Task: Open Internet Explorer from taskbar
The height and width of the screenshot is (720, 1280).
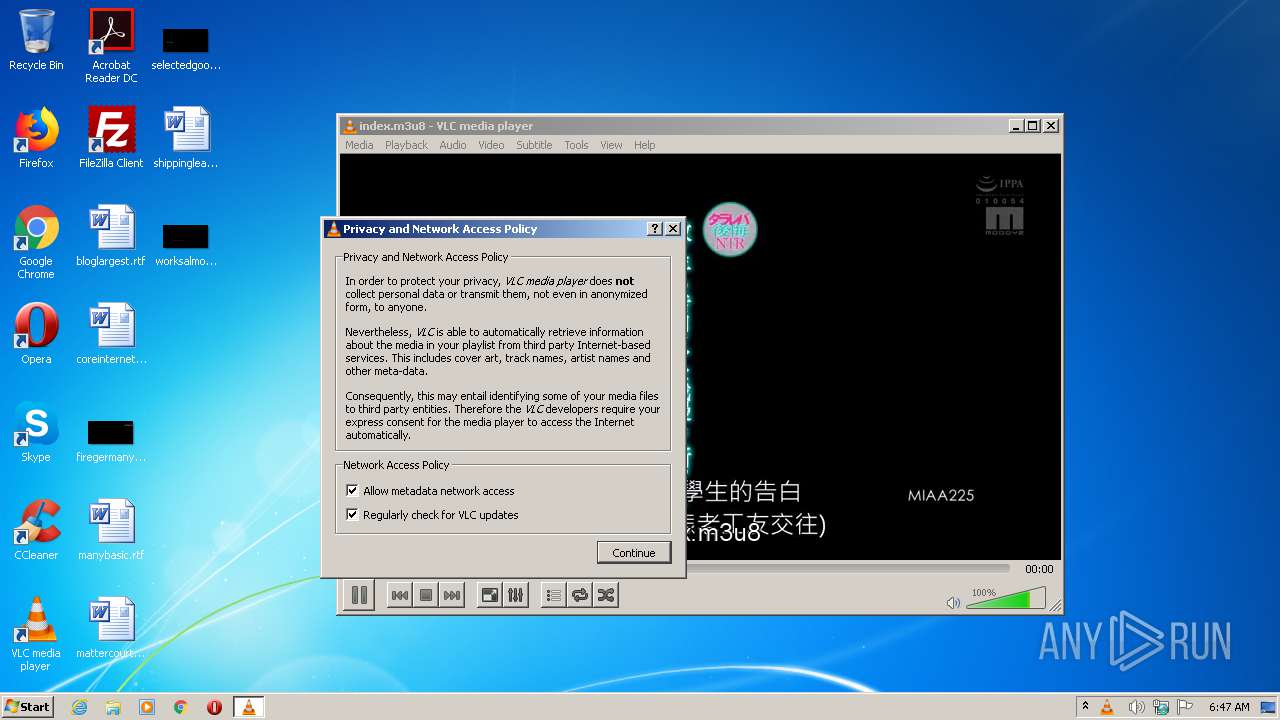Action: pos(80,707)
